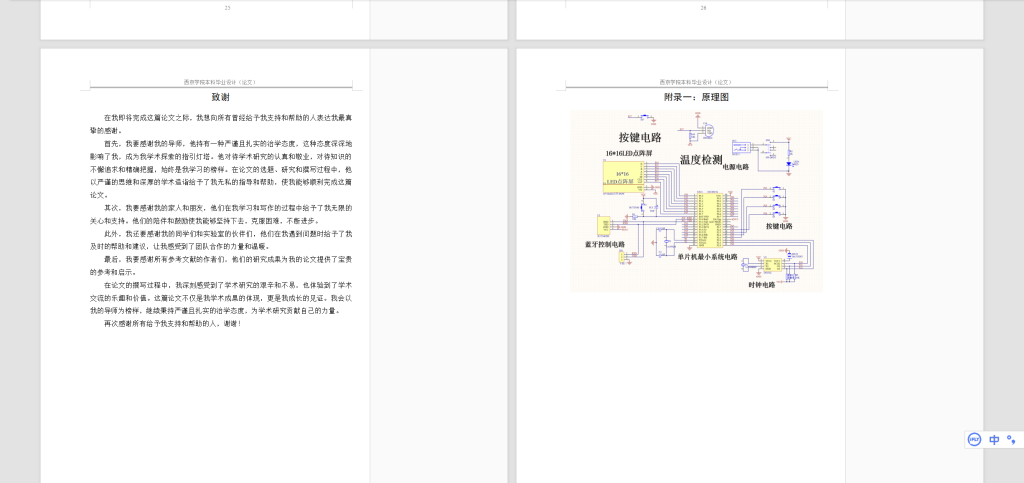Click the closing line starting with 再次感谢
Screen dimensions: 1024x483
pos(172,324)
